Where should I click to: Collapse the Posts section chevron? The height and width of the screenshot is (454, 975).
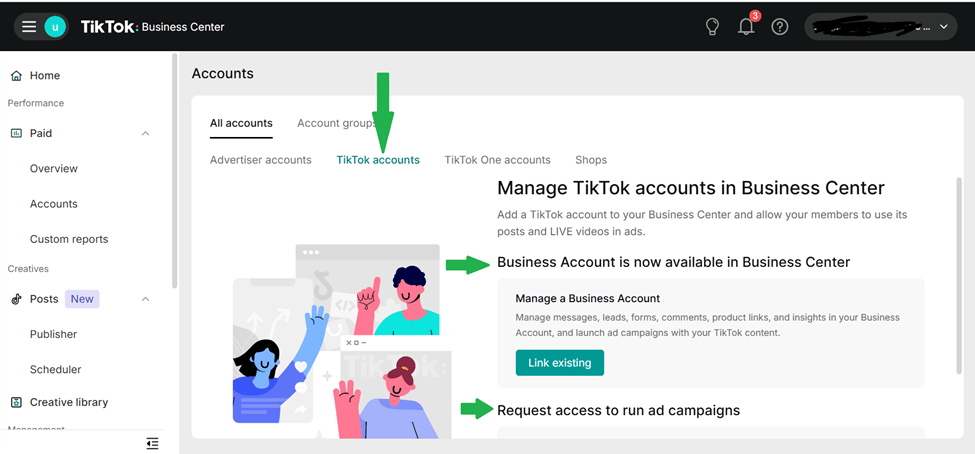(x=146, y=299)
